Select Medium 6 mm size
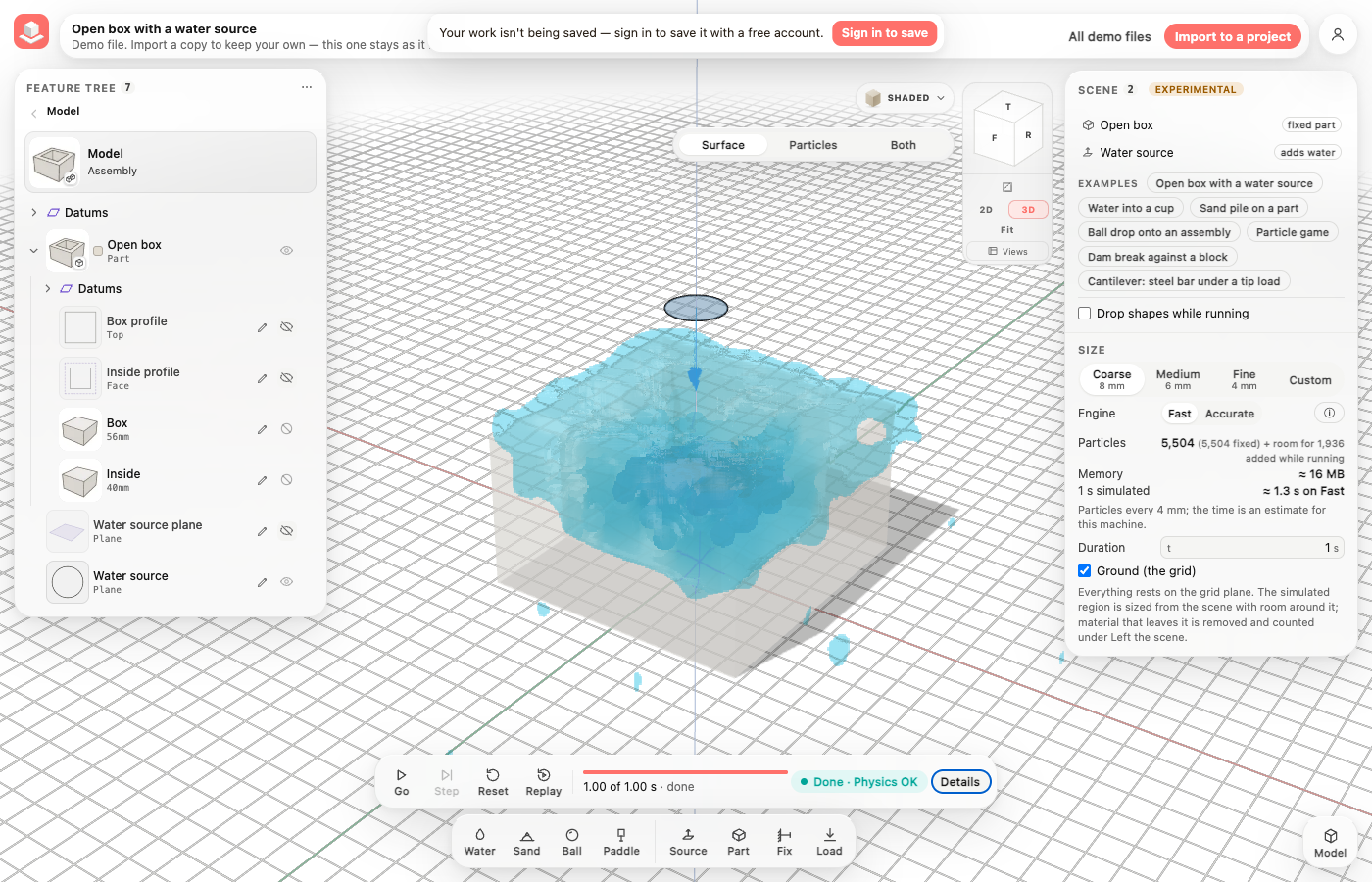Screen dimensions: 1372x882 point(1178,379)
